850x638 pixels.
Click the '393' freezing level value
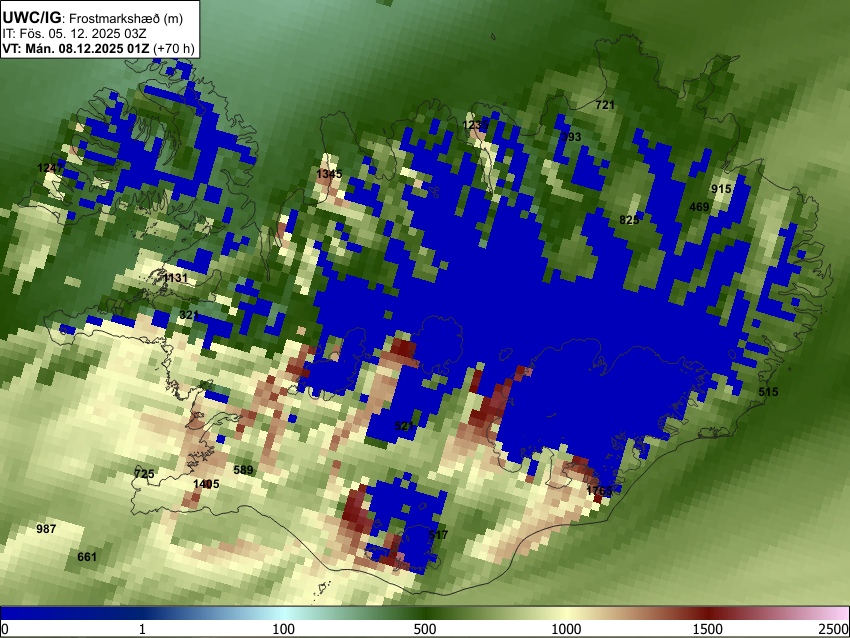(x=571, y=137)
